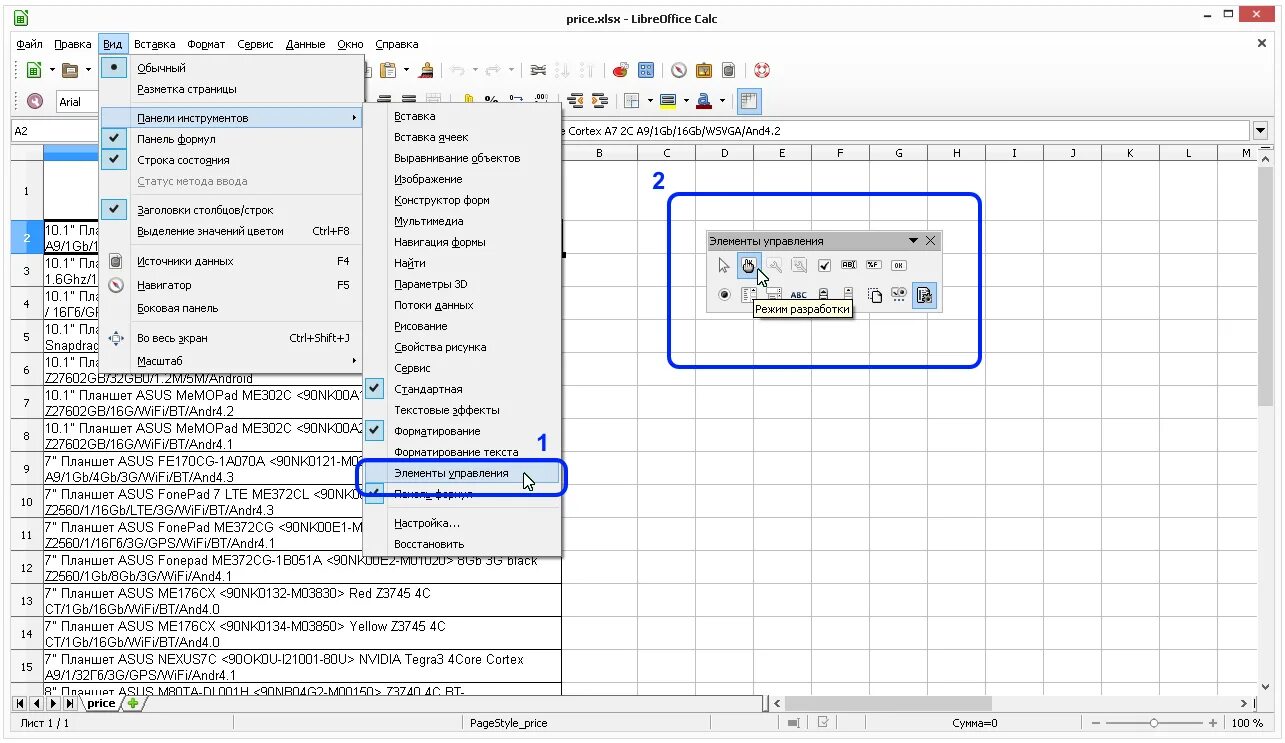Insert a formatted field form control
Image resolution: width=1285 pixels, height=743 pixels.
[x=874, y=265]
